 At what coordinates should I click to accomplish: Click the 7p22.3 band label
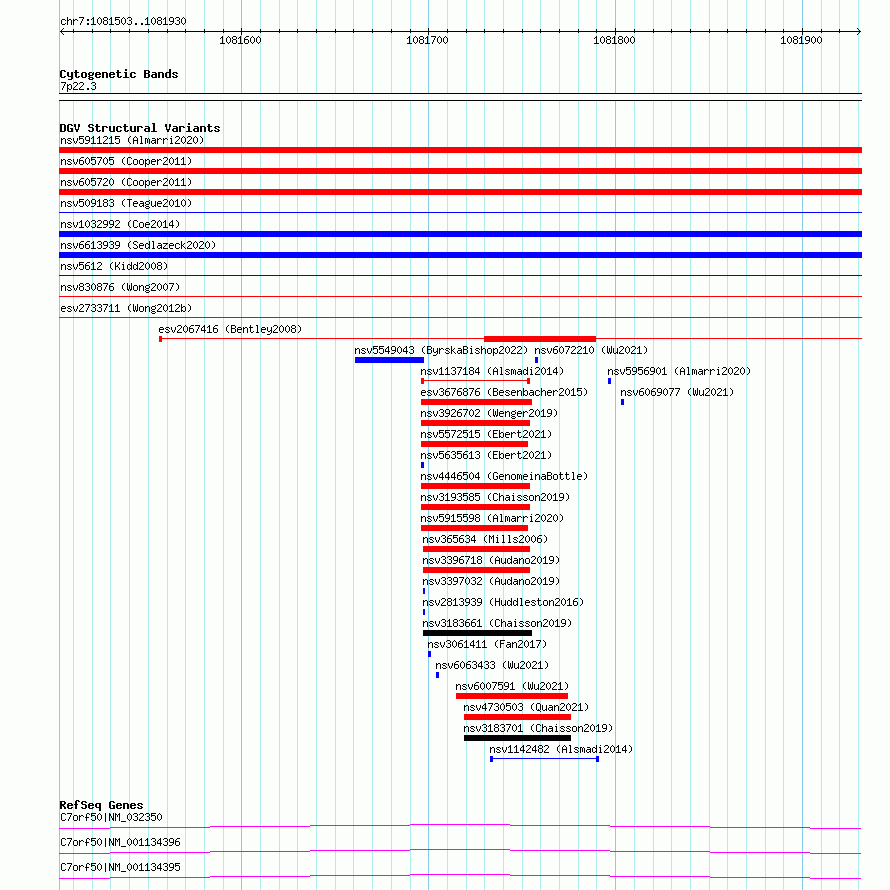tap(78, 86)
